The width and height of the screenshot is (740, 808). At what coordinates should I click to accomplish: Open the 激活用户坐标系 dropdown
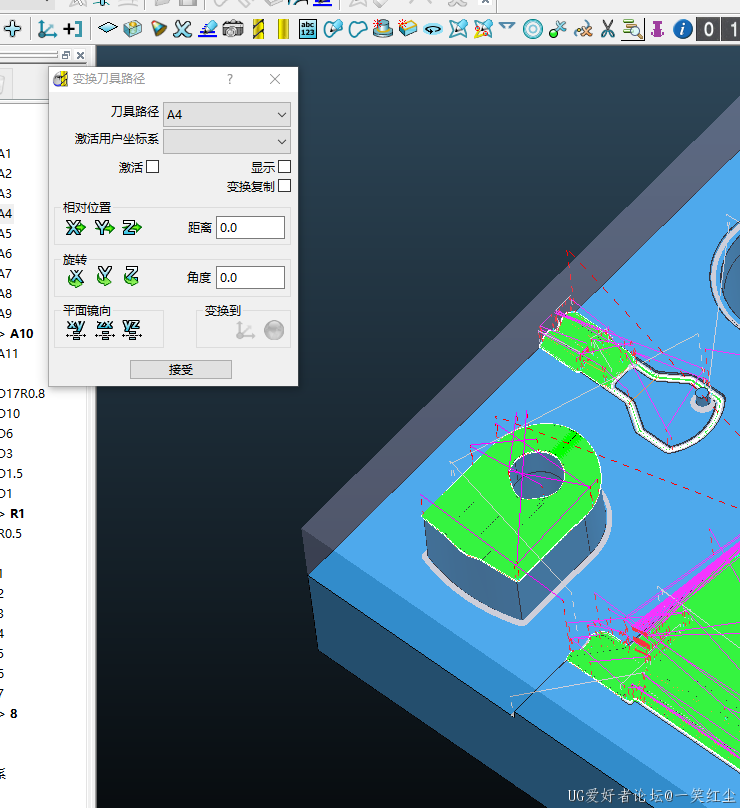coord(227,141)
